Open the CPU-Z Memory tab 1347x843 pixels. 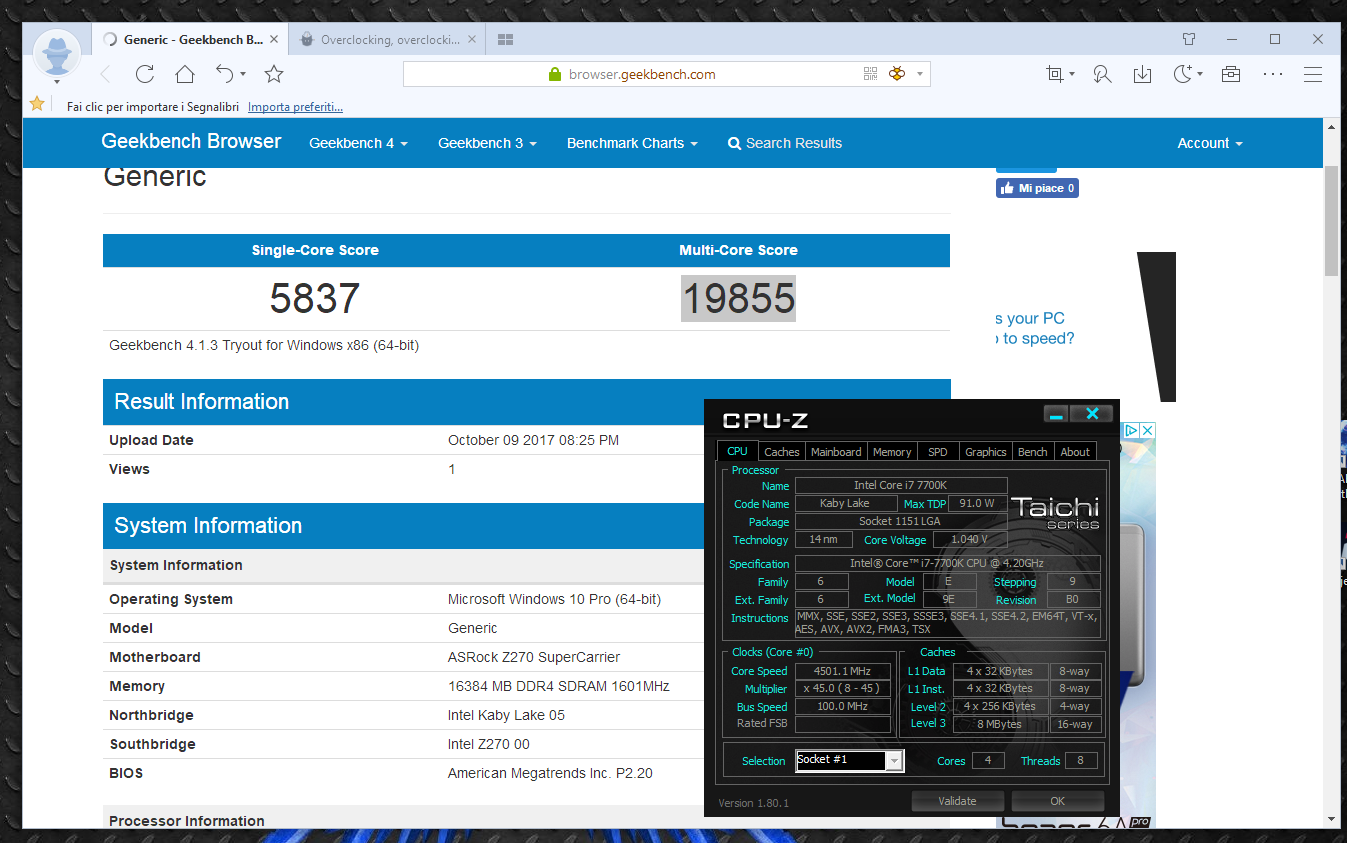pos(892,452)
